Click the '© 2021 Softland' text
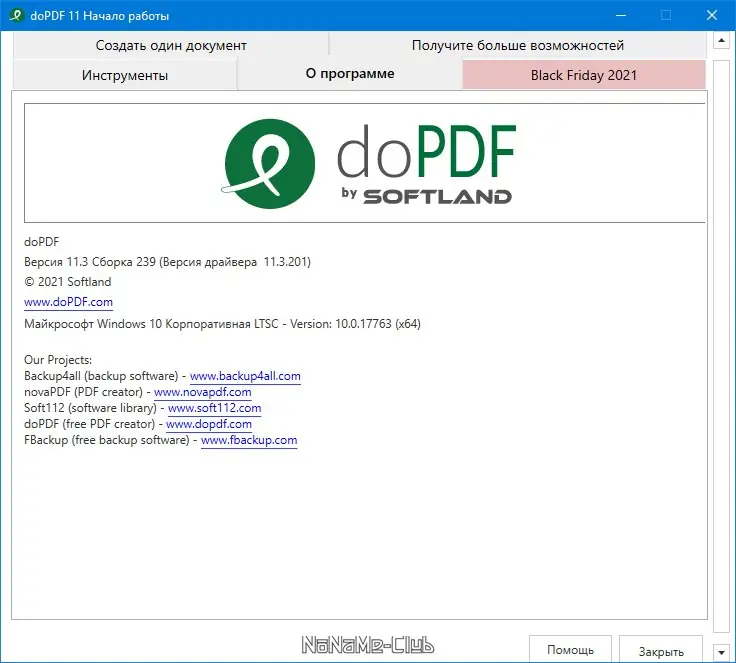Viewport: 736px width, 663px height. (x=68, y=282)
